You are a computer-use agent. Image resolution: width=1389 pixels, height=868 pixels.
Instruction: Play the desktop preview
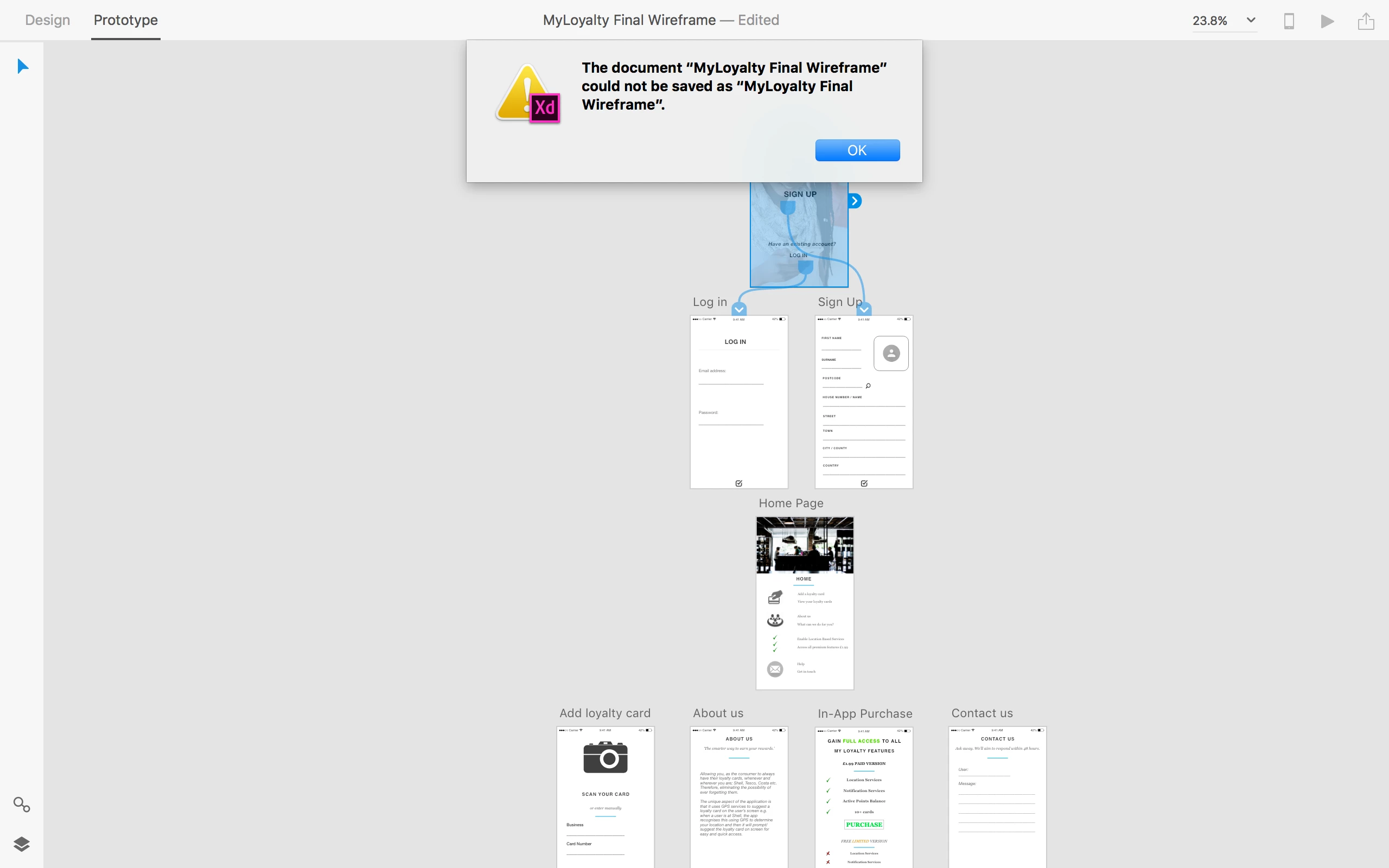coord(1327,21)
